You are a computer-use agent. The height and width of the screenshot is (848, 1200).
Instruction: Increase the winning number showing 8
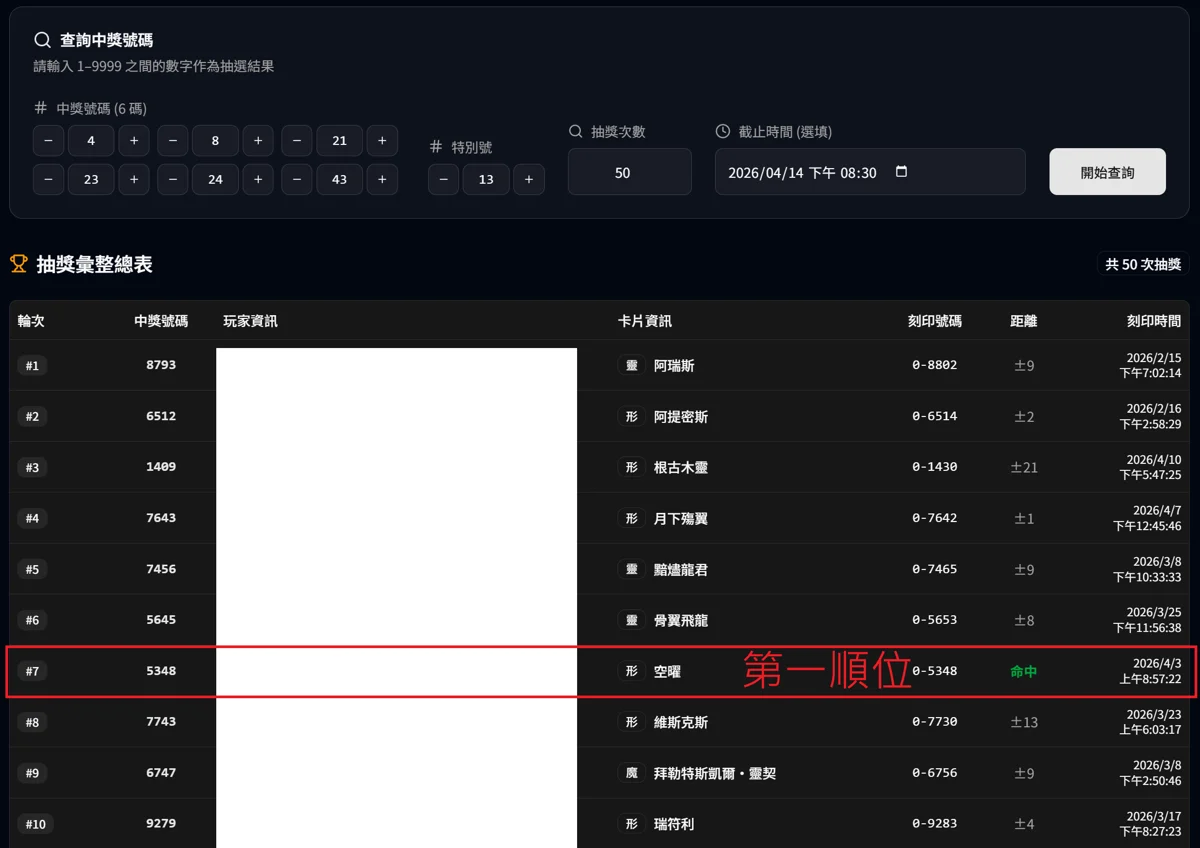point(258,141)
